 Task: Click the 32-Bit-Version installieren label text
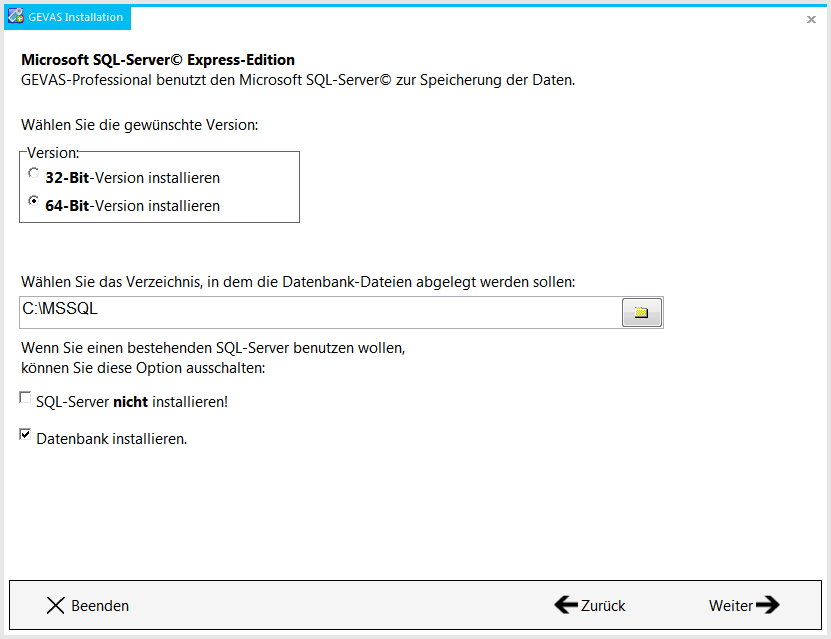[x=132, y=178]
